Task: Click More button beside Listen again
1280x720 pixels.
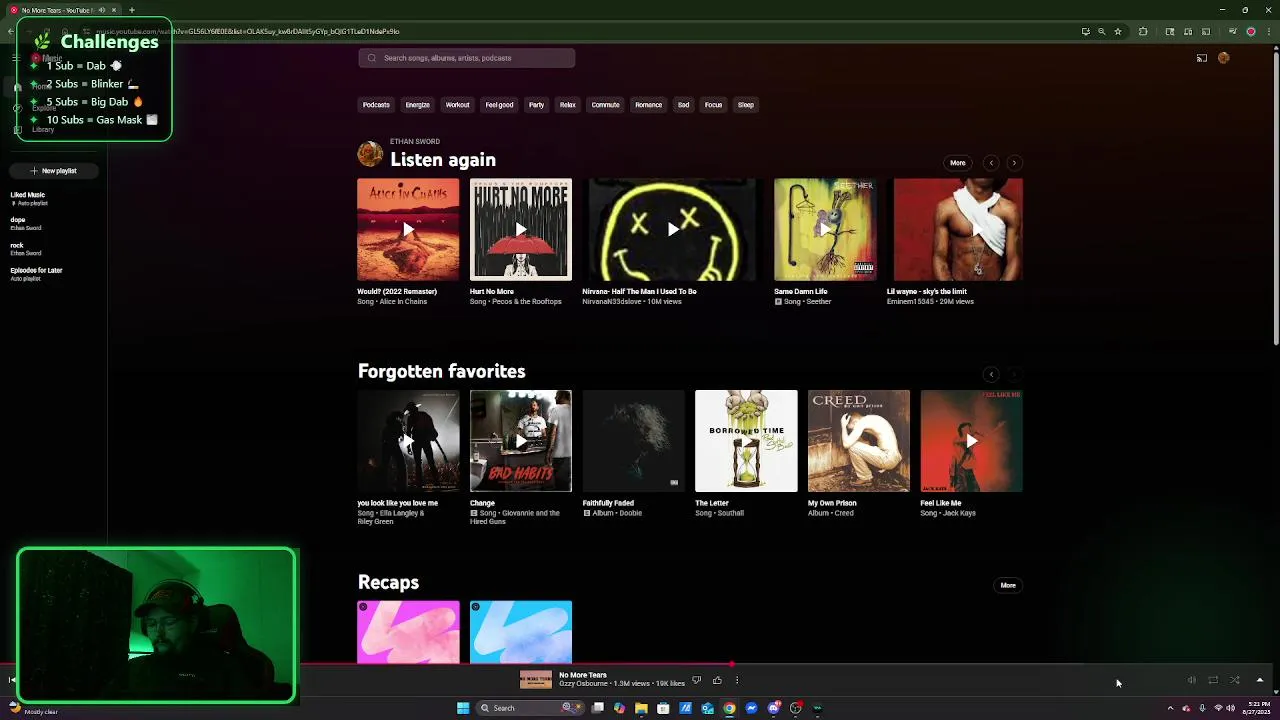Action: (957, 163)
